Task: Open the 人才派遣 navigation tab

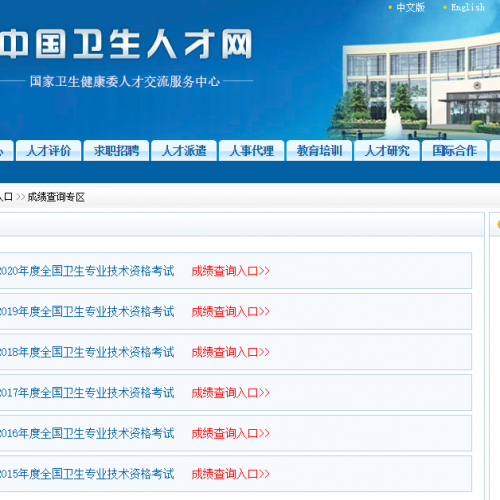Action: point(184,151)
